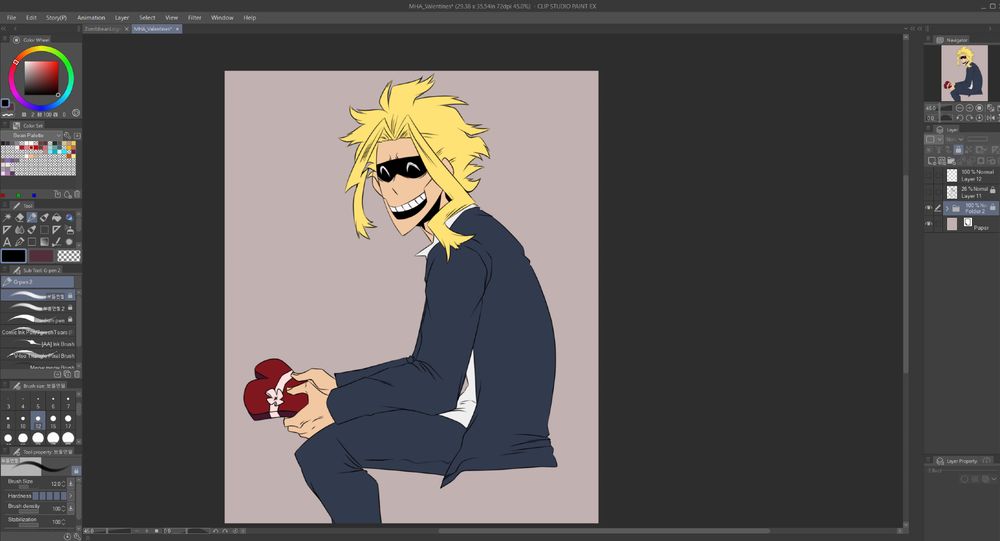Click the wrench icon below Tool property

click(x=77, y=537)
